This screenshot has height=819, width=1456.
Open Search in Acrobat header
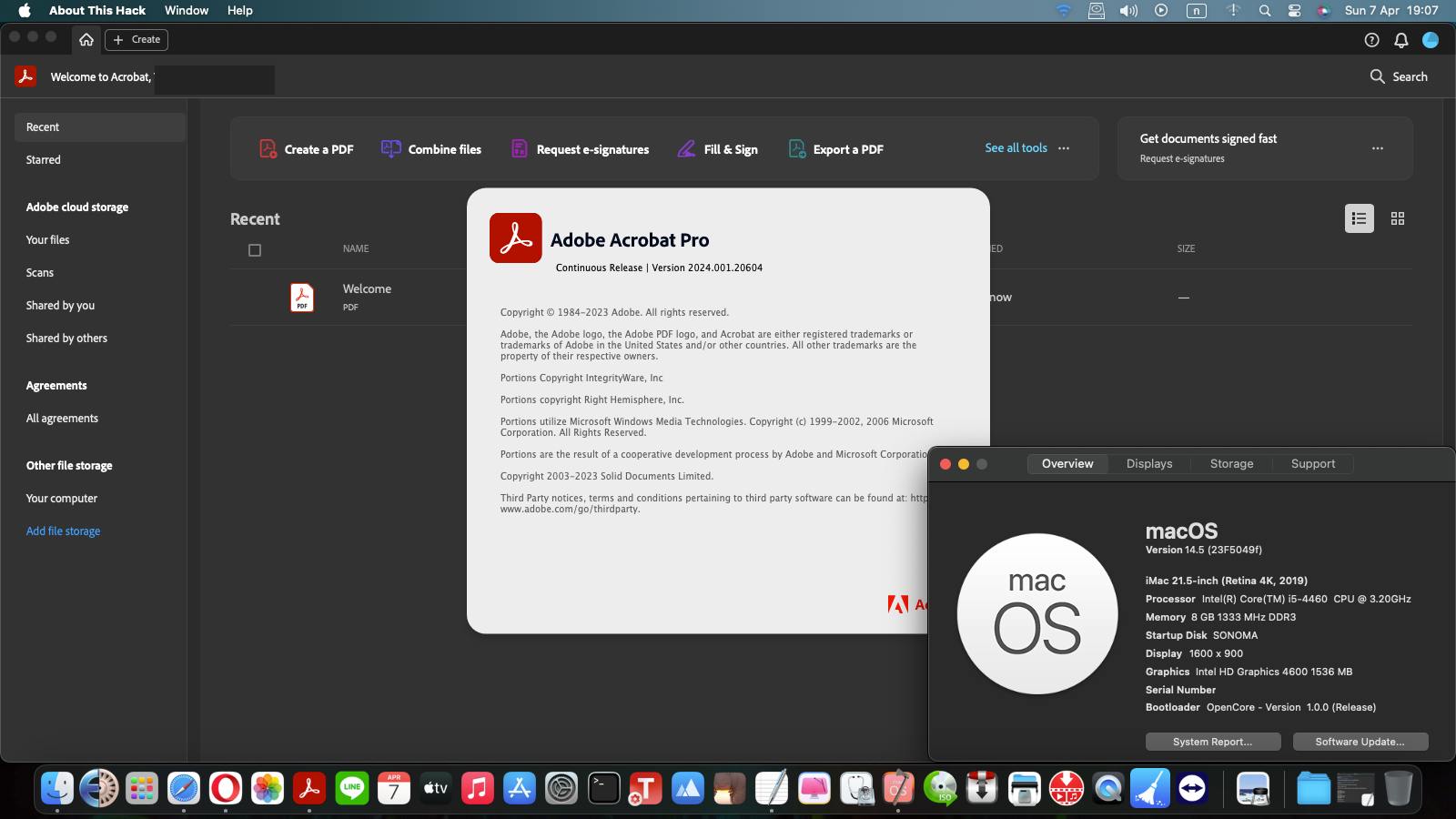1399,76
